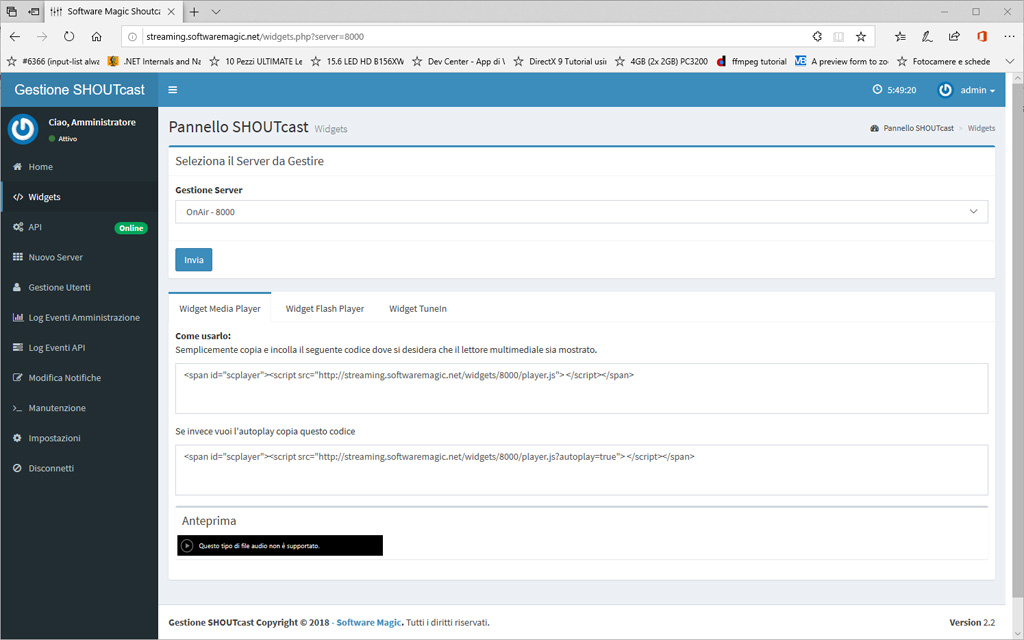Refresh the page with reload icon
The width and height of the screenshot is (1024, 640).
pyautogui.click(x=69, y=37)
